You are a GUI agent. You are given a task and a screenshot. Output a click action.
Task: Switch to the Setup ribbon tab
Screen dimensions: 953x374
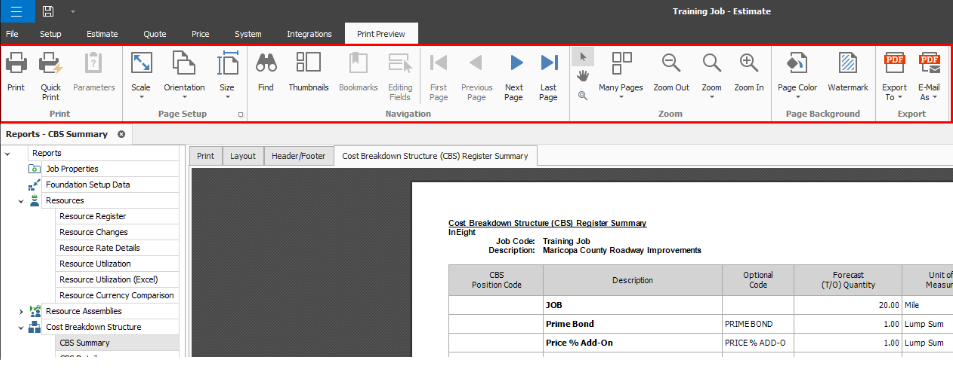[50, 34]
